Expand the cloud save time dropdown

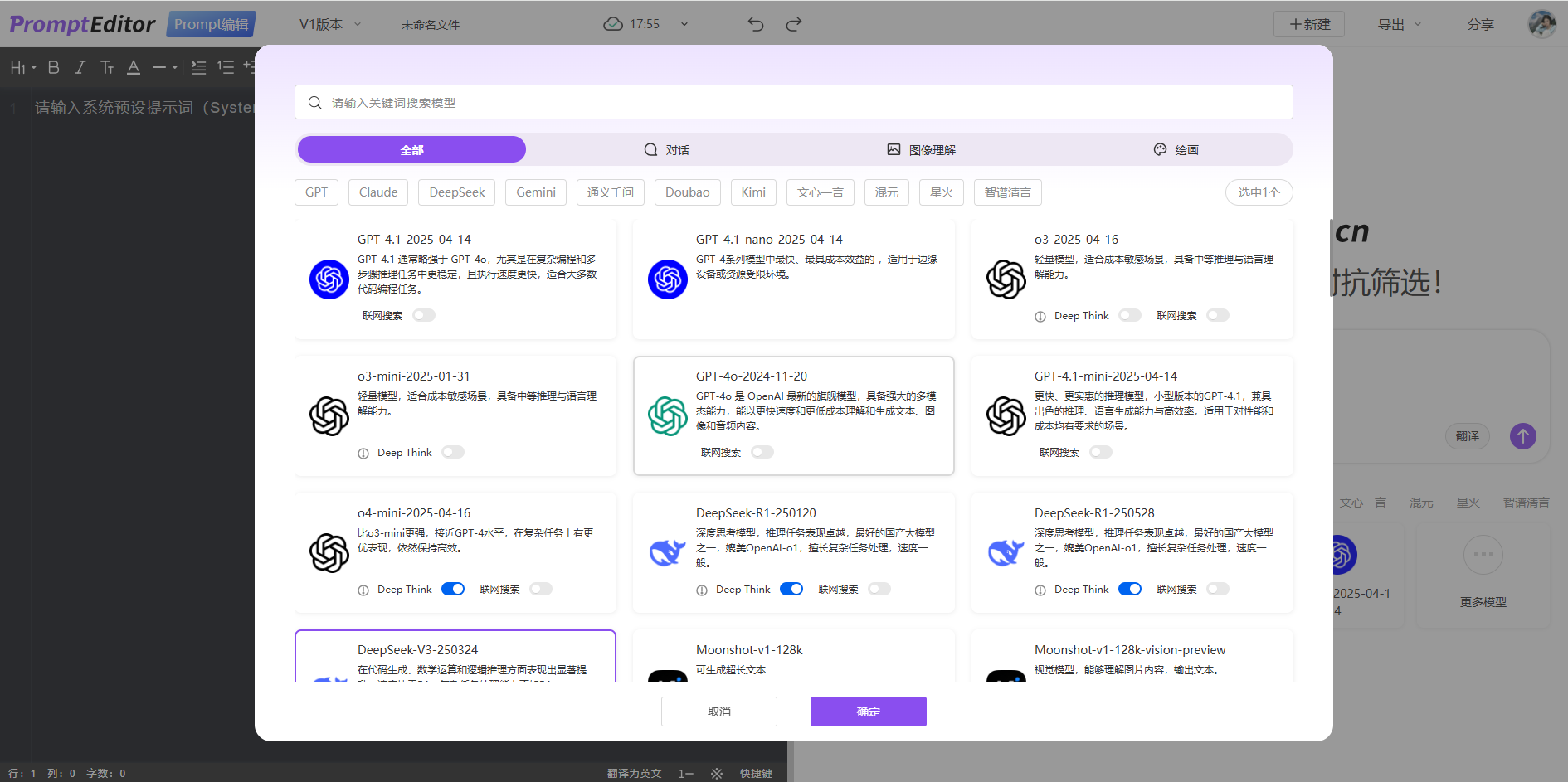684,24
